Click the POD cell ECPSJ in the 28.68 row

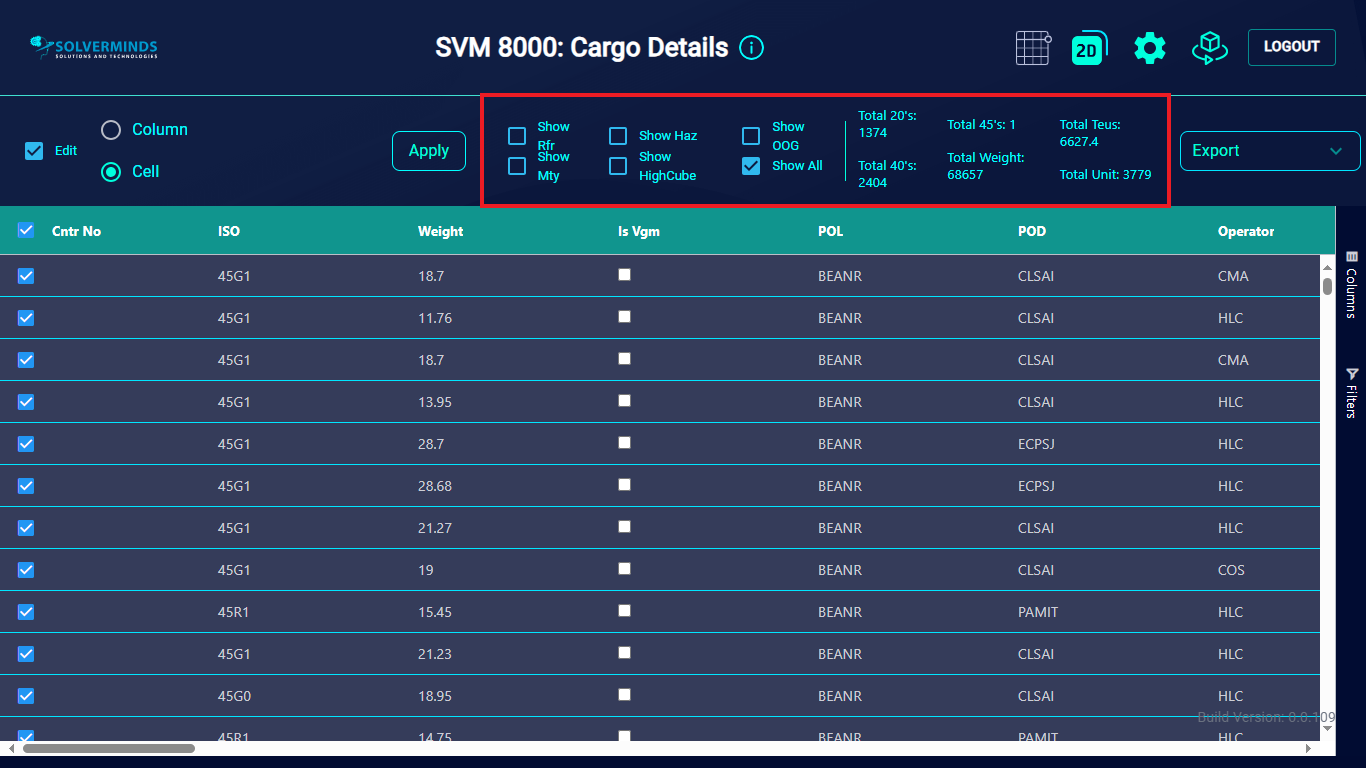pyautogui.click(x=1037, y=486)
